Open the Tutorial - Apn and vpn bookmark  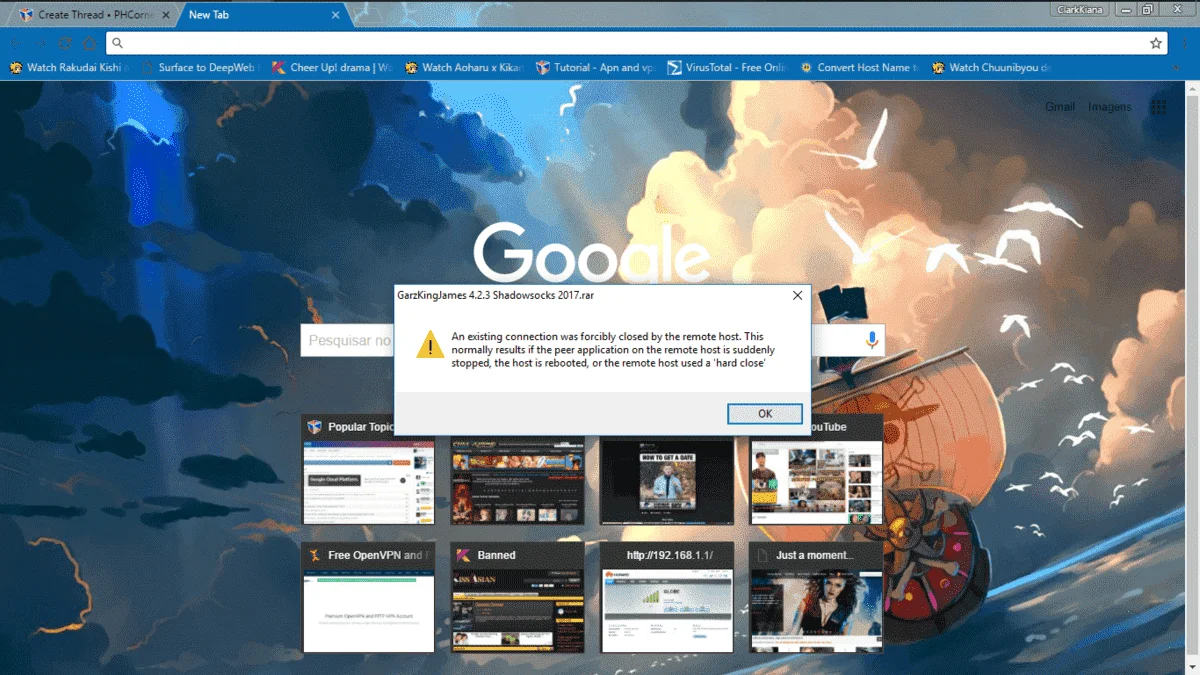point(595,68)
